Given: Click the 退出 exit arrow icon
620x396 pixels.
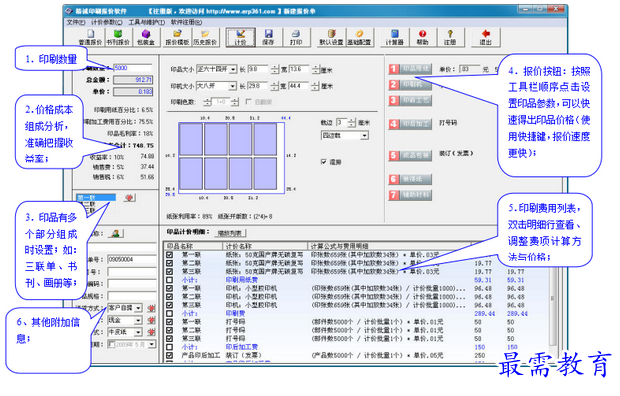Looking at the screenshot, I should tap(486, 37).
